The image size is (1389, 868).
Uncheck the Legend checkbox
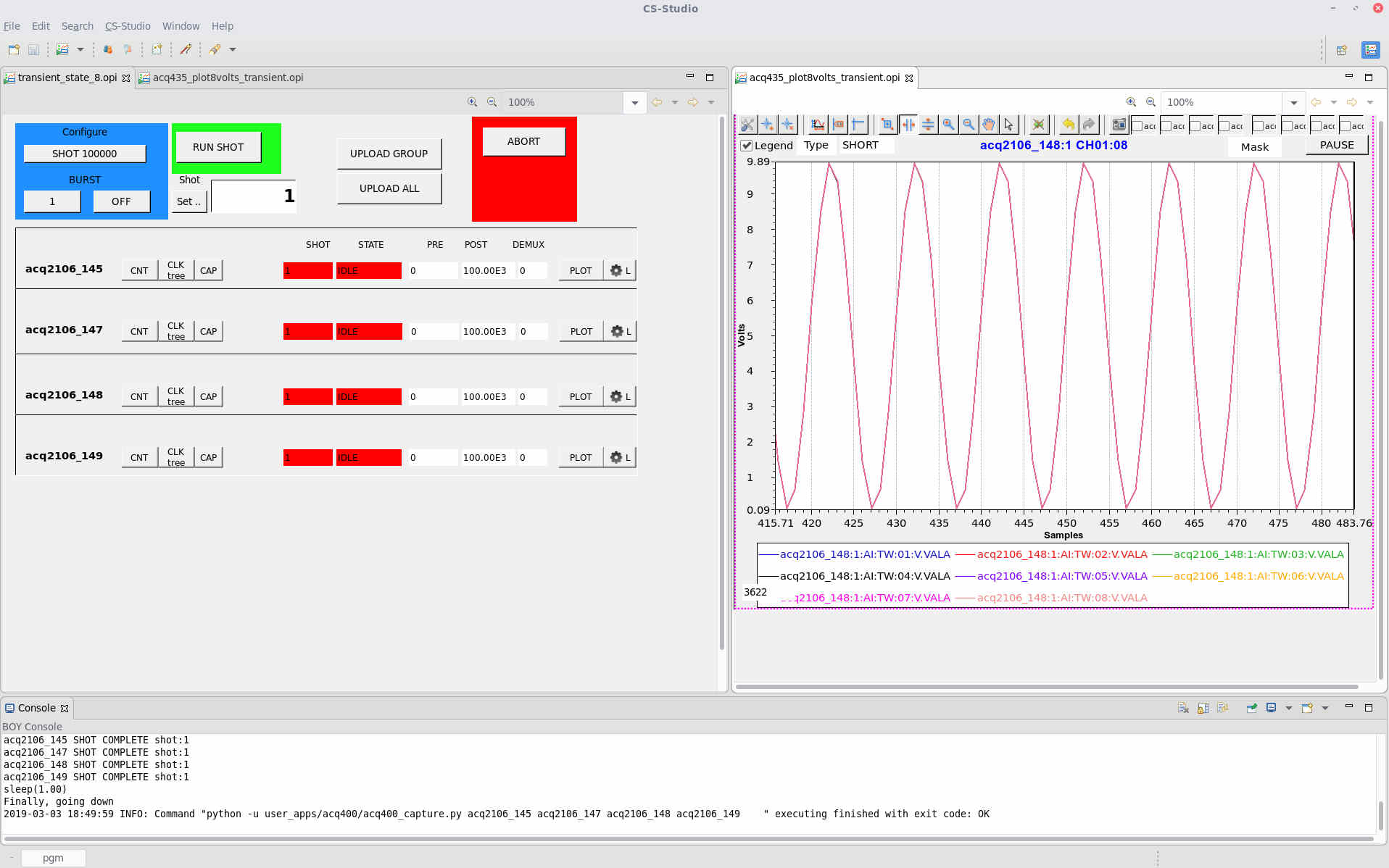[x=746, y=146]
